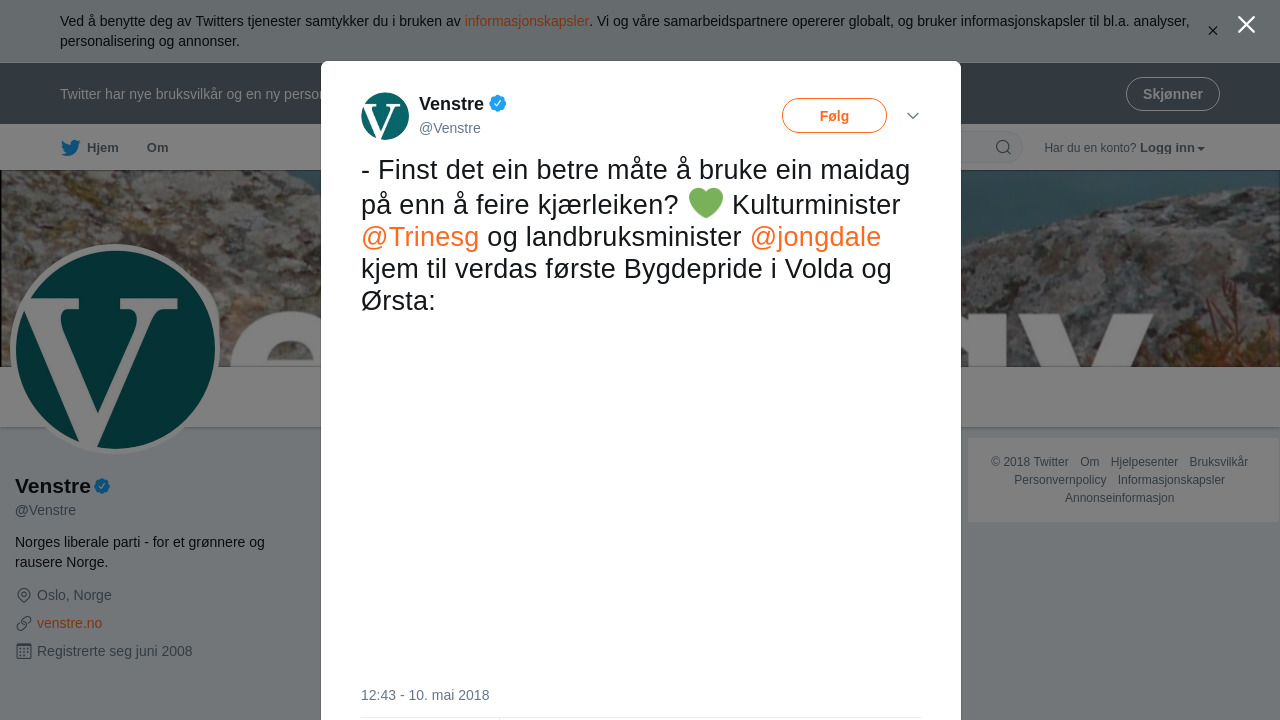1280x720 pixels.
Task: Open the @jongdale mention link
Action: (x=815, y=237)
